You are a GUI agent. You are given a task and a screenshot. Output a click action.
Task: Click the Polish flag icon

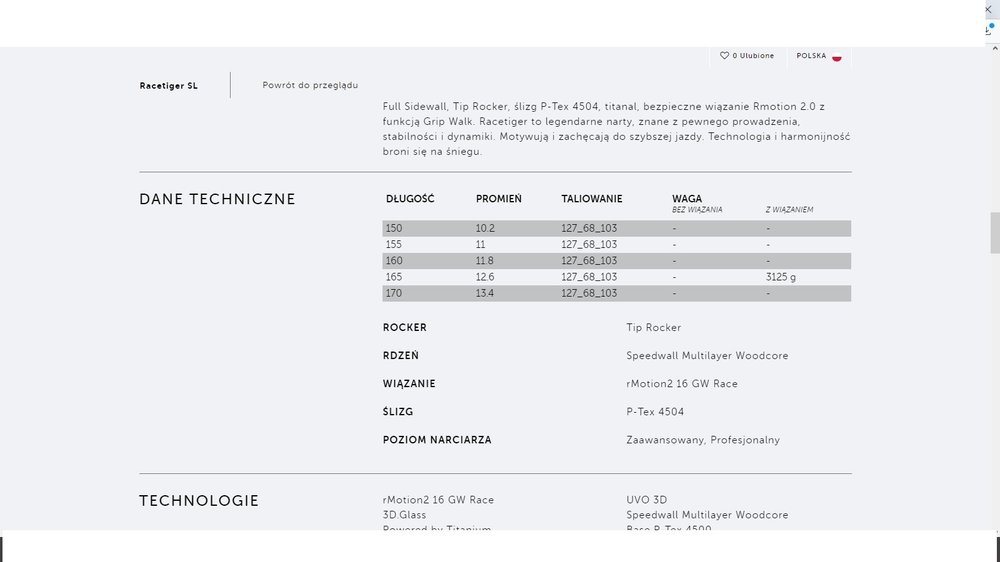837,56
